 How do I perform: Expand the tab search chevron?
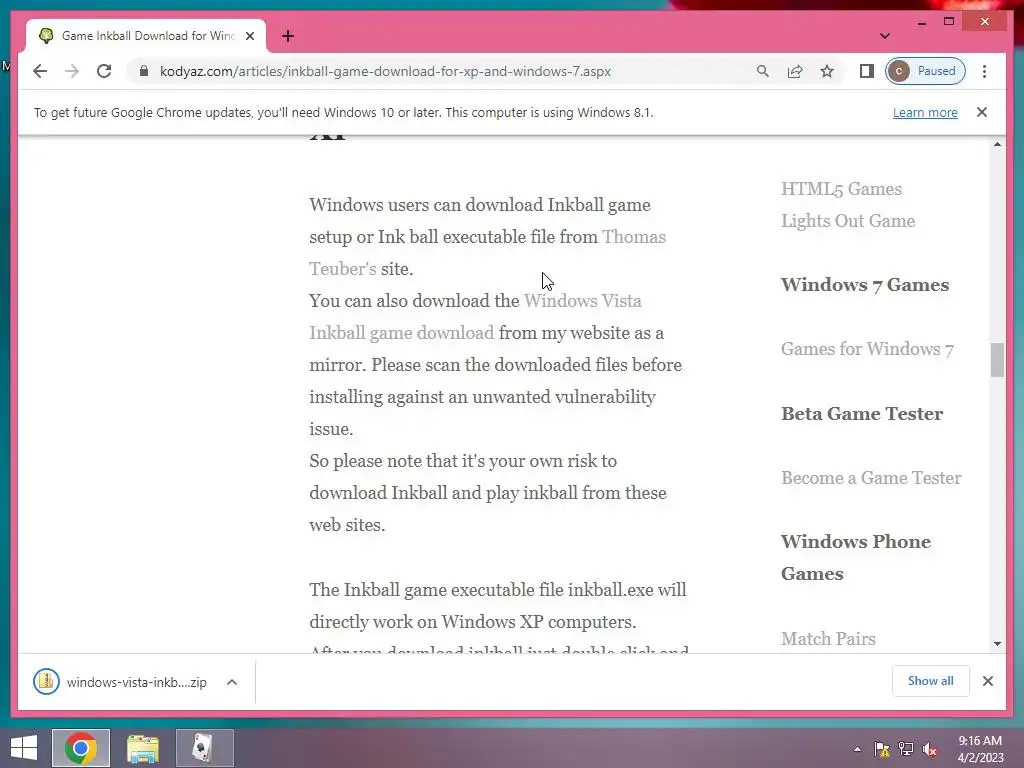pos(885,36)
